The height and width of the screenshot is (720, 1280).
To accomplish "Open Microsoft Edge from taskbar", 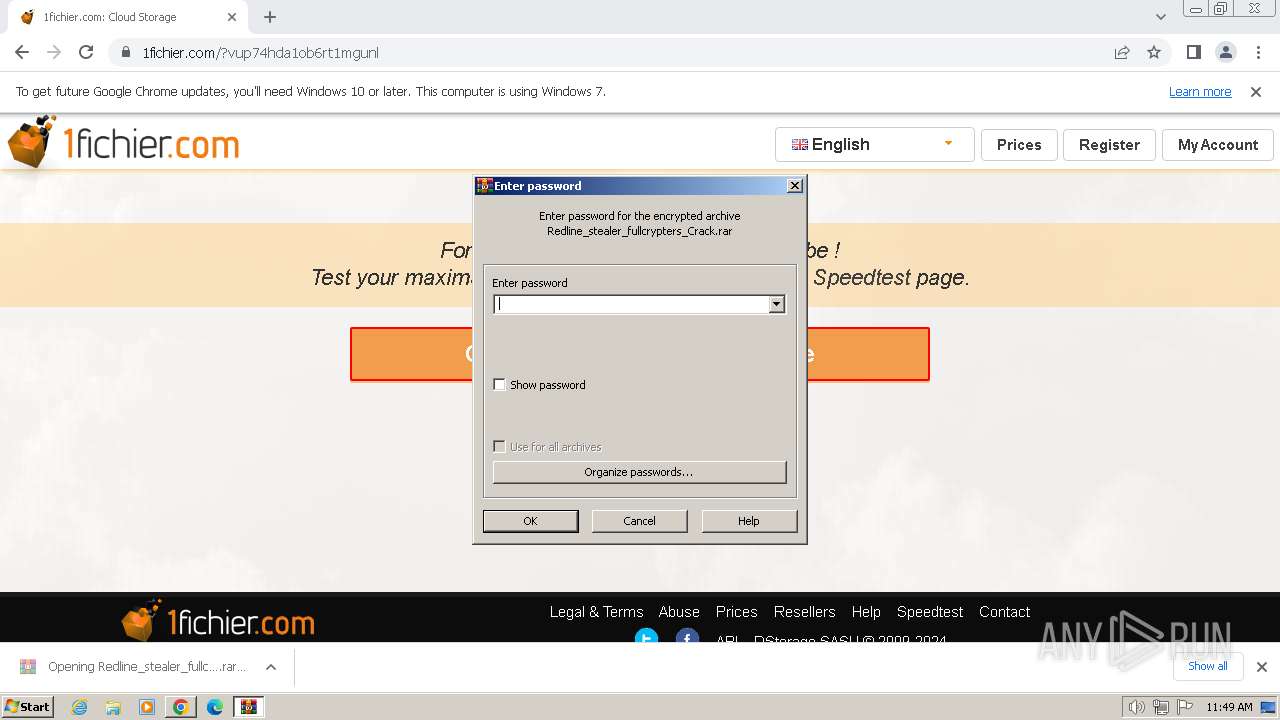I will click(214, 707).
